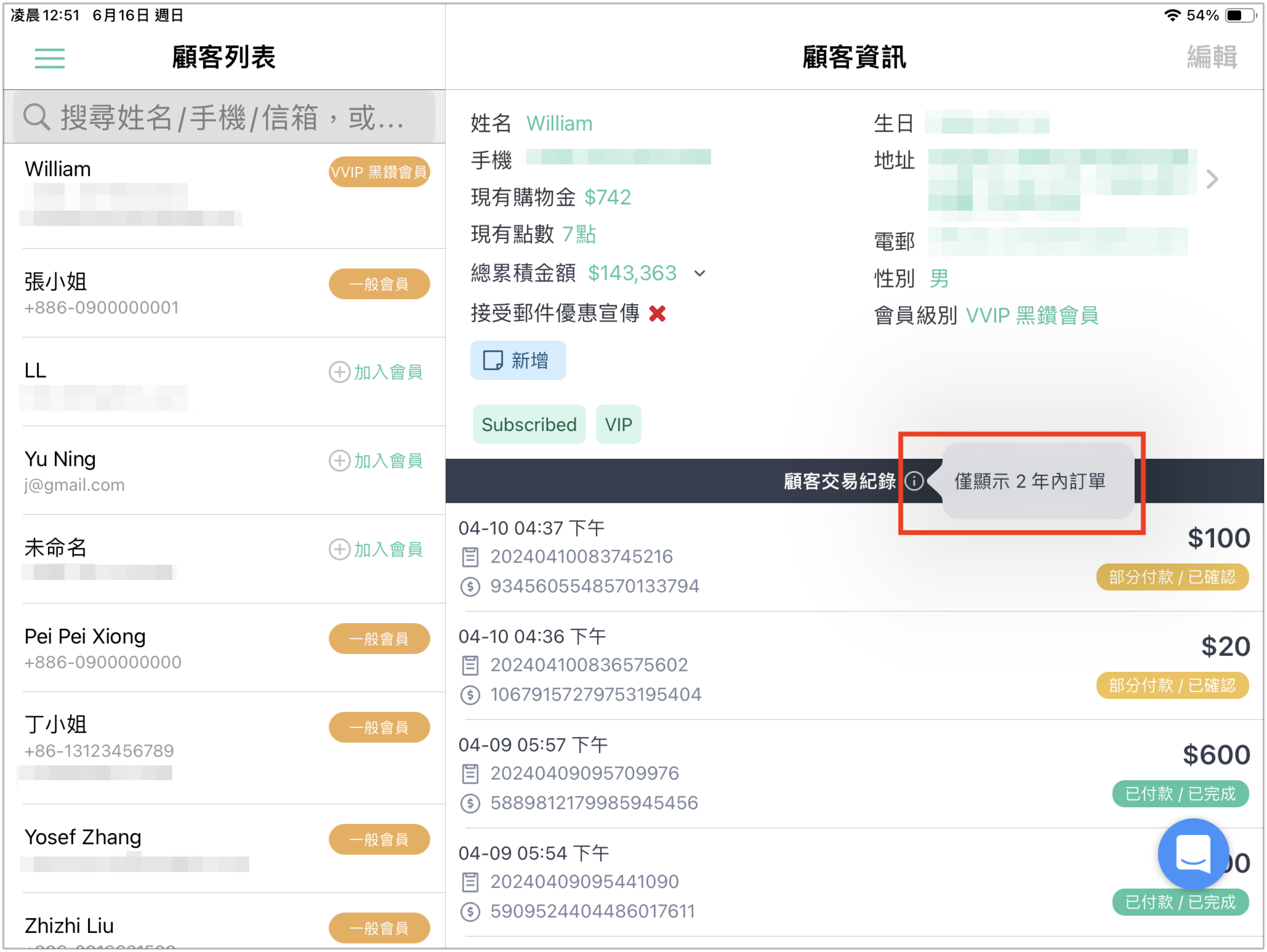Click the 會員級別 VVIP 黑鑽會員 value
This screenshot has width=1267, height=952.
tap(1032, 316)
